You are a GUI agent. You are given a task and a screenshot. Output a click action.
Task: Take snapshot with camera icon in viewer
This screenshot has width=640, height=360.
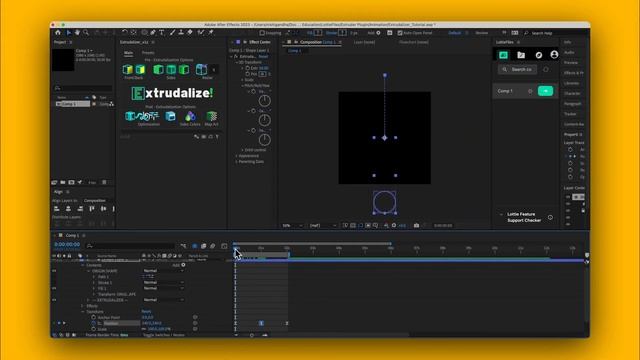point(416,225)
